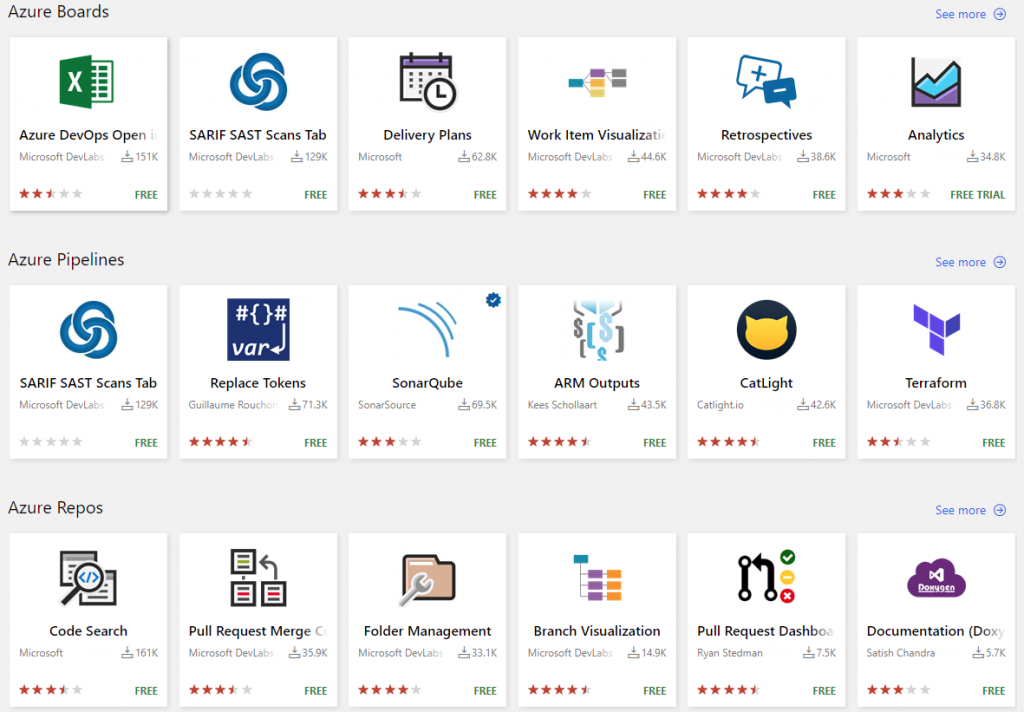Select the SonarQube logo icon

tap(428, 329)
